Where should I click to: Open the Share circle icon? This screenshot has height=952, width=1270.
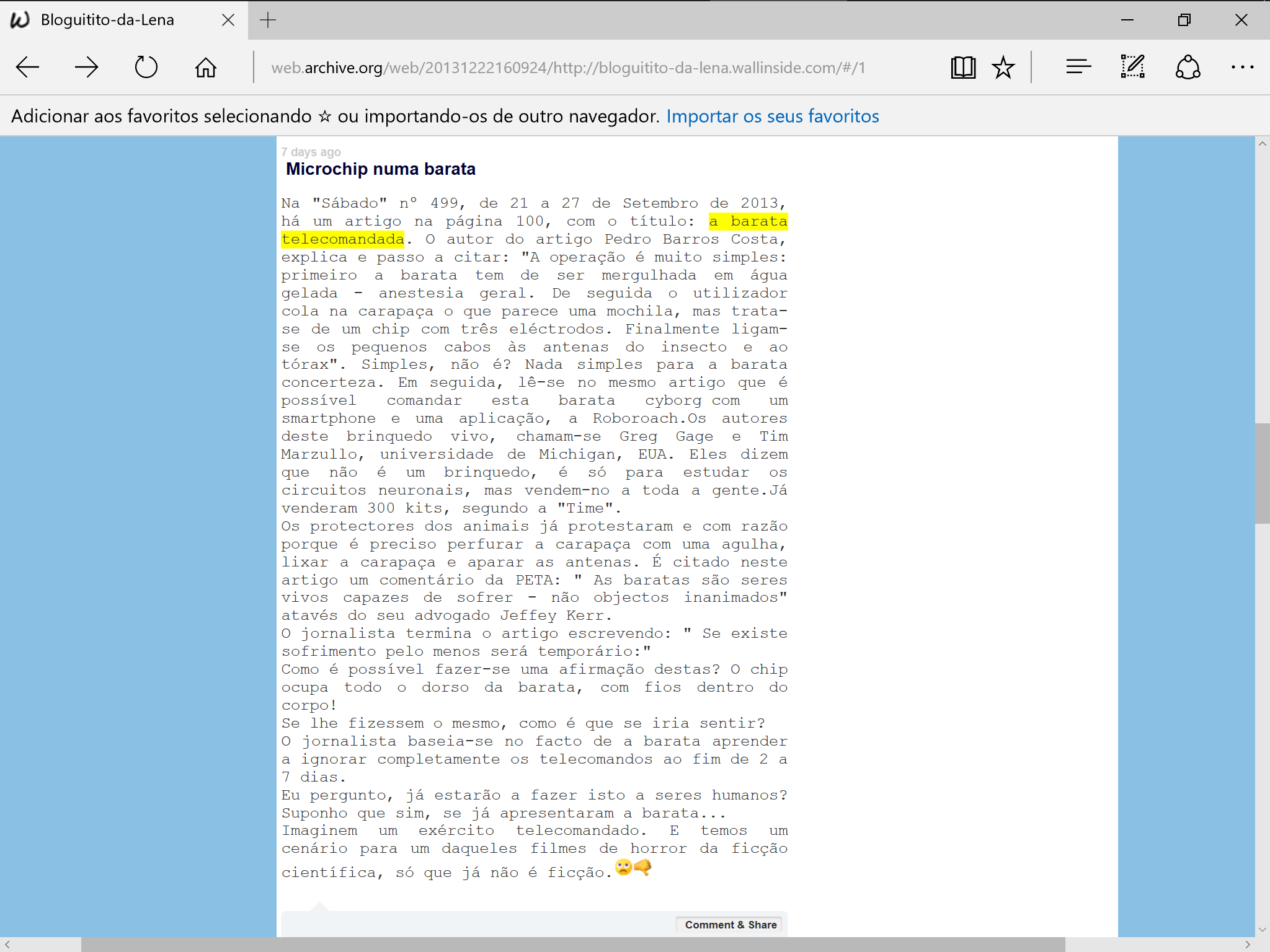tap(1188, 67)
